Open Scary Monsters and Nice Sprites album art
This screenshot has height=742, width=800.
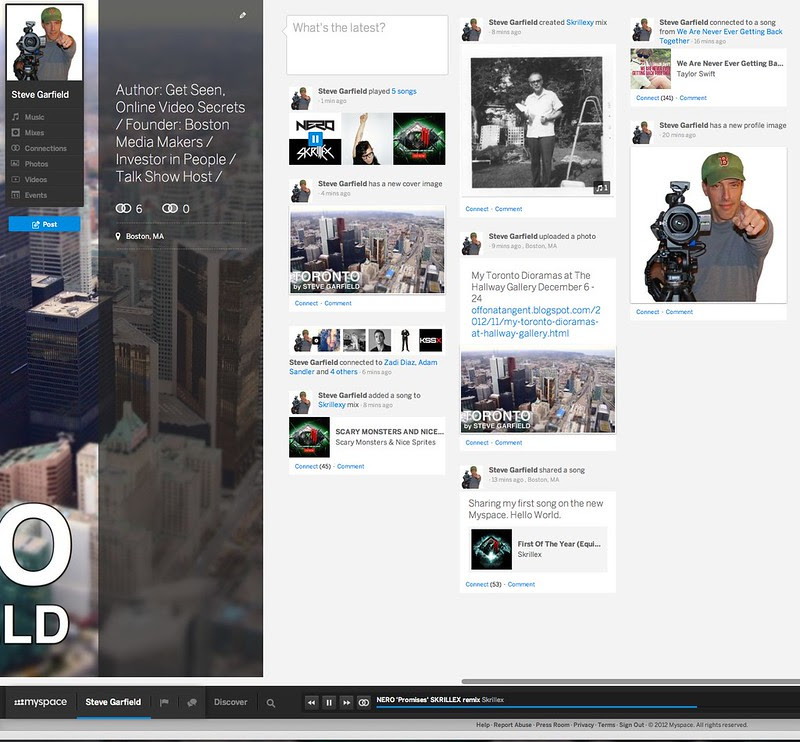click(309, 437)
